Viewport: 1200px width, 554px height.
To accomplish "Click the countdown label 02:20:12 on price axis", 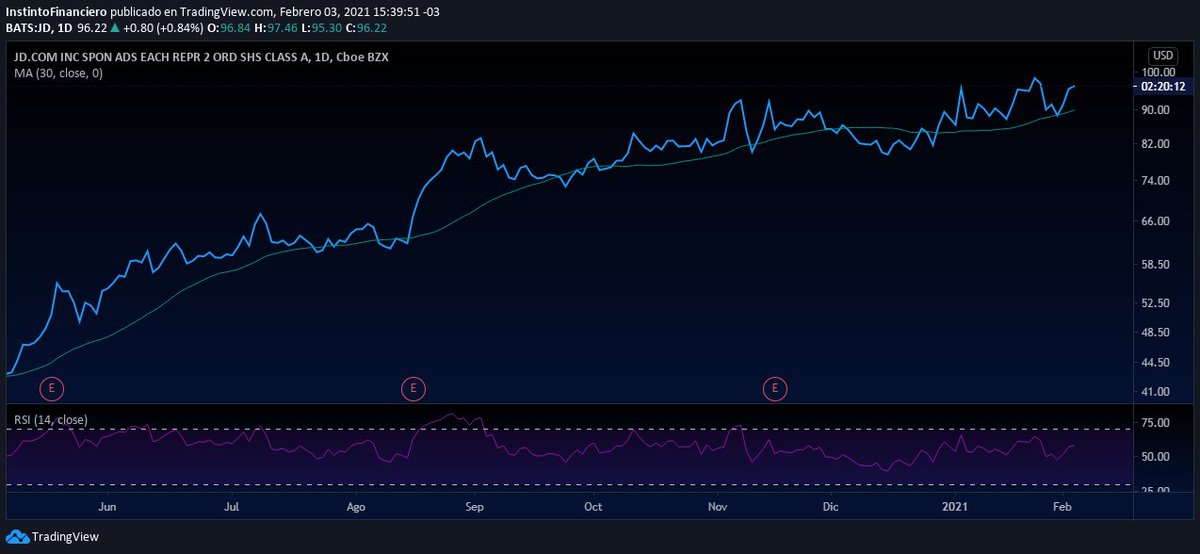I will point(1162,87).
